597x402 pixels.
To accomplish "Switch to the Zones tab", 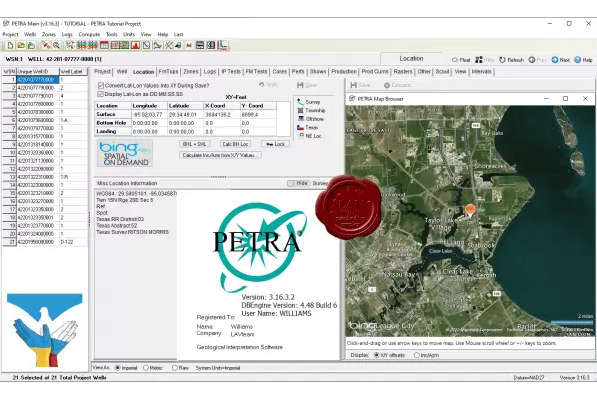I will (x=191, y=72).
